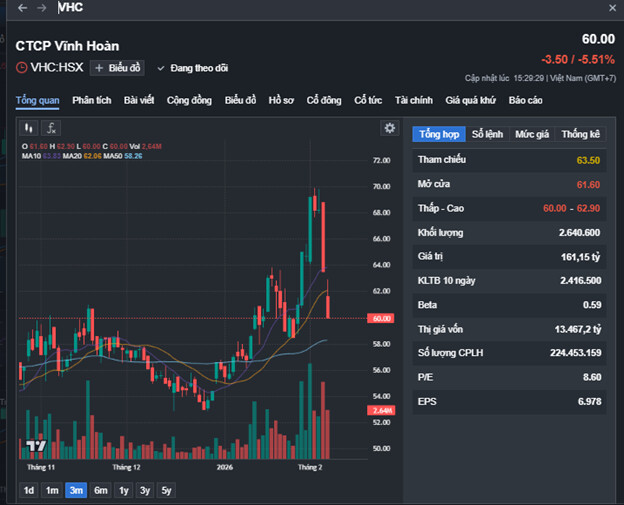Click the MA10 indicator legend label
The image size is (624, 505).
31,156
